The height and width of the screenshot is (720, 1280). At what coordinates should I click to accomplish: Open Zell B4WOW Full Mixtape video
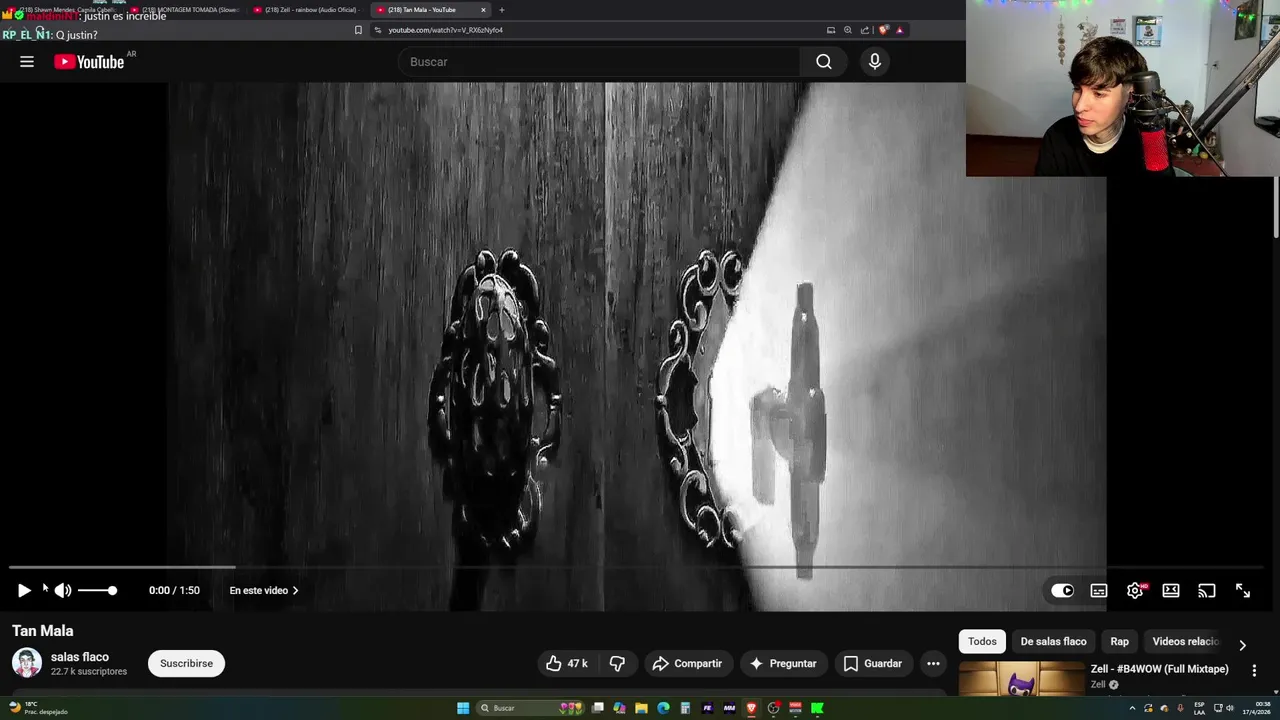tap(1159, 669)
